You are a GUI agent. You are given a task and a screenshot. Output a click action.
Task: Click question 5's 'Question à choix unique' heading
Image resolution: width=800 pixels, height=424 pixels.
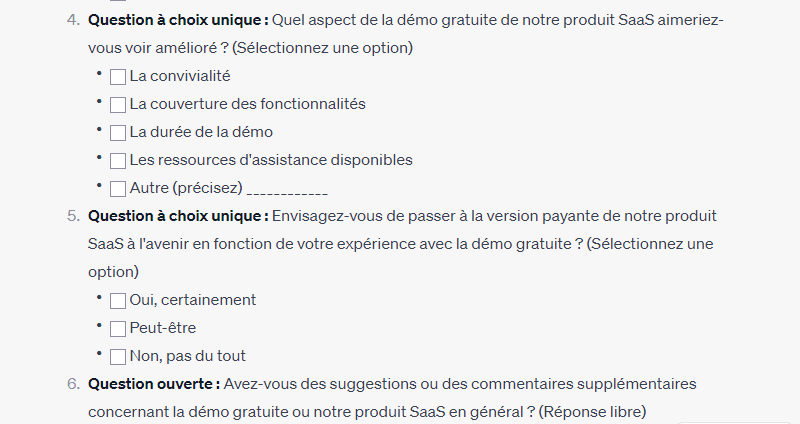coord(178,216)
